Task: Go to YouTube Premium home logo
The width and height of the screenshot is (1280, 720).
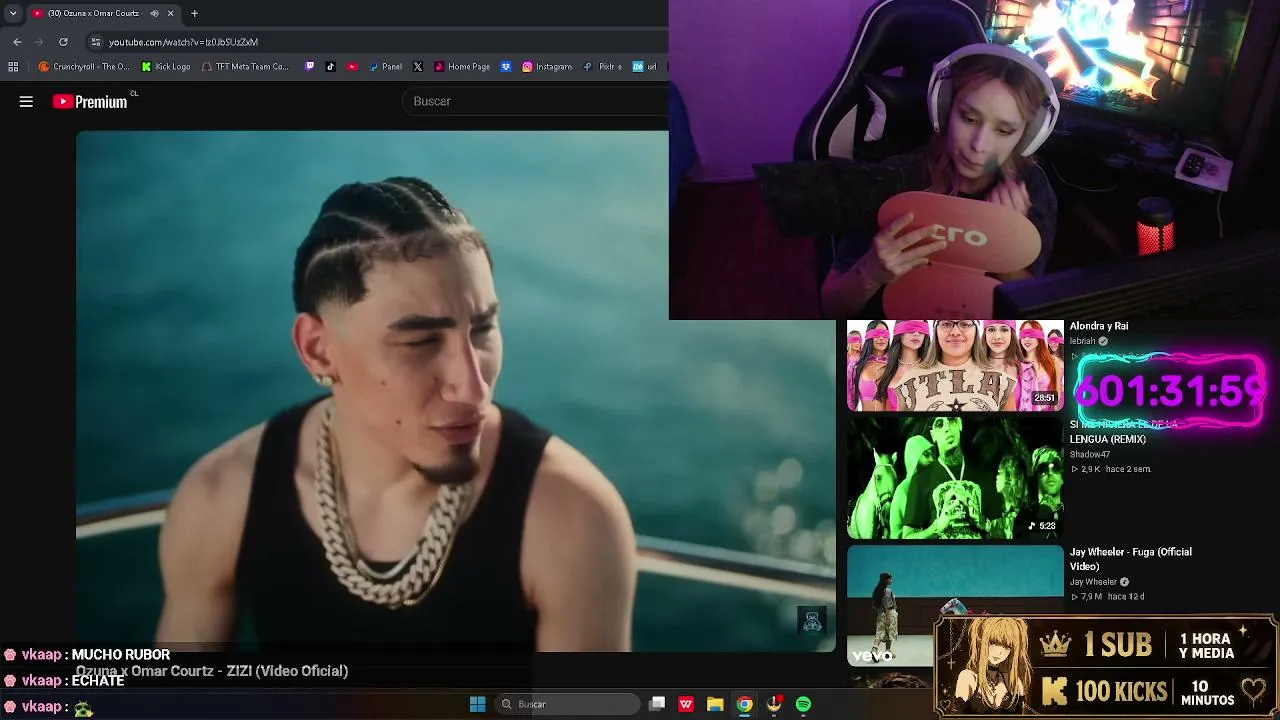Action: (90, 101)
